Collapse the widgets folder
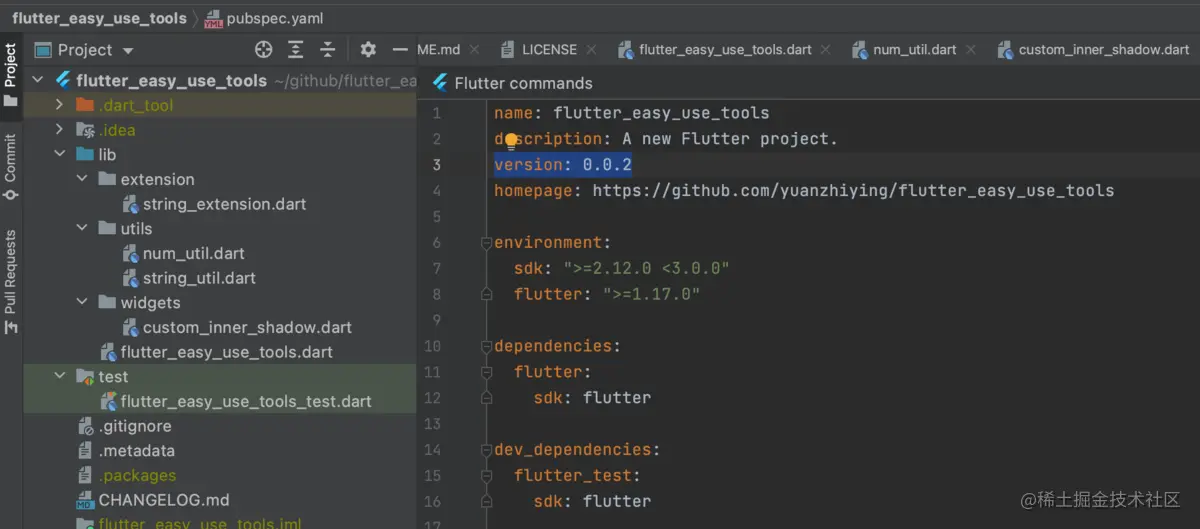This screenshot has width=1200, height=529. pyautogui.click(x=82, y=302)
